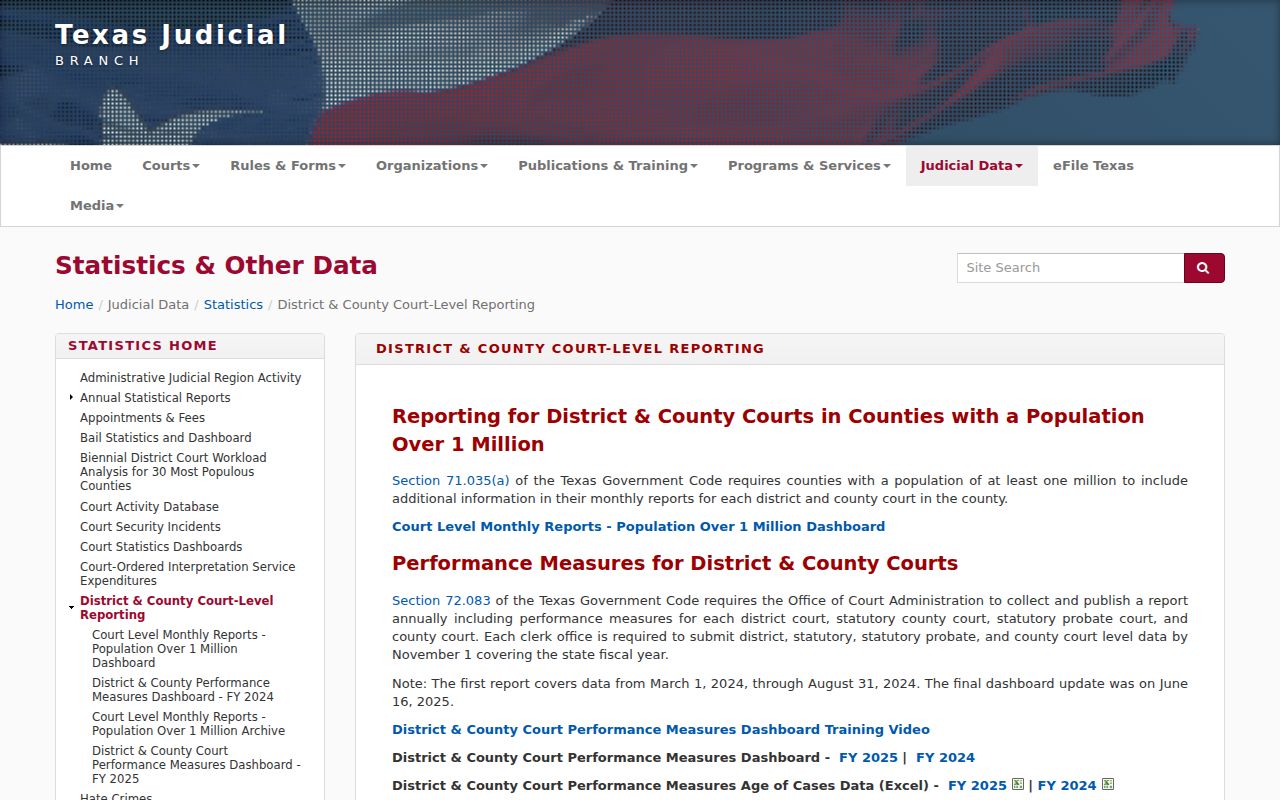Image resolution: width=1280 pixels, height=800 pixels.
Task: Open the Section 71.035(a) link
Action: pos(451,481)
